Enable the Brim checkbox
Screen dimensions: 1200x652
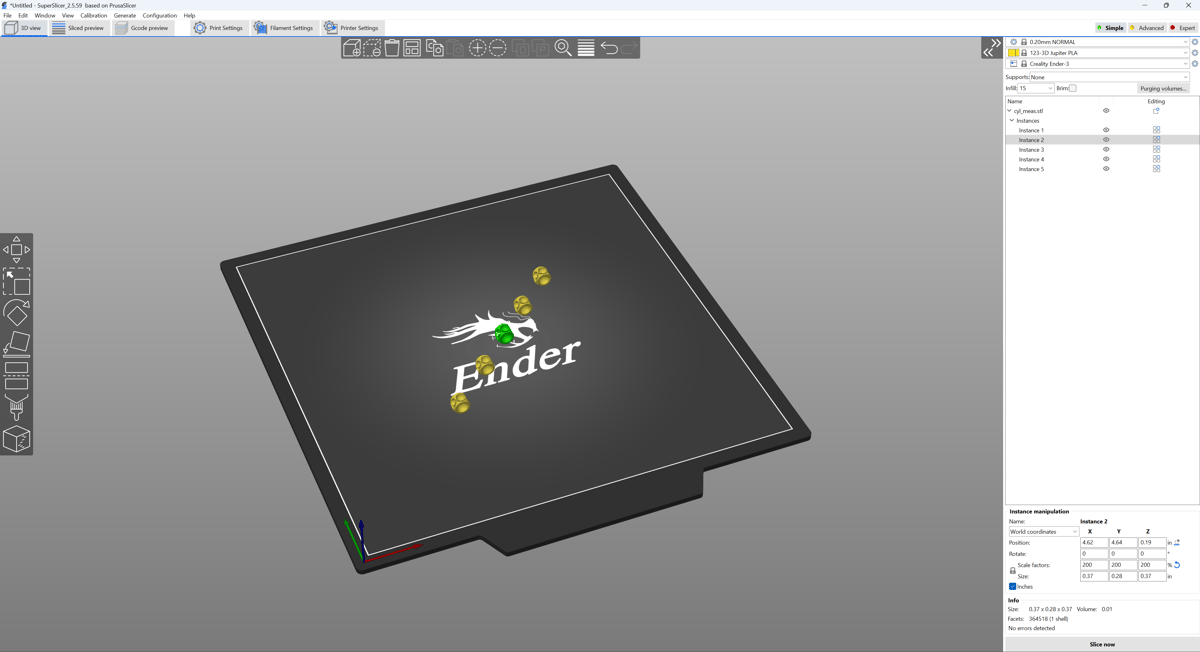(1073, 88)
